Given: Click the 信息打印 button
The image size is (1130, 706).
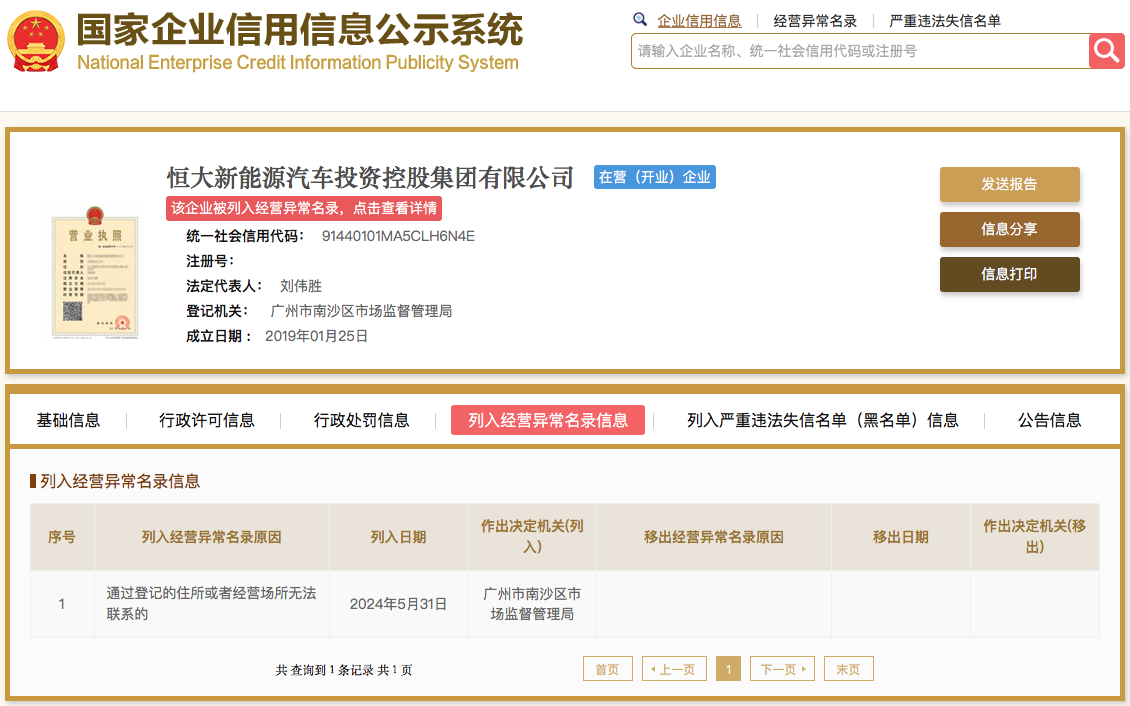Looking at the screenshot, I should (1010, 274).
